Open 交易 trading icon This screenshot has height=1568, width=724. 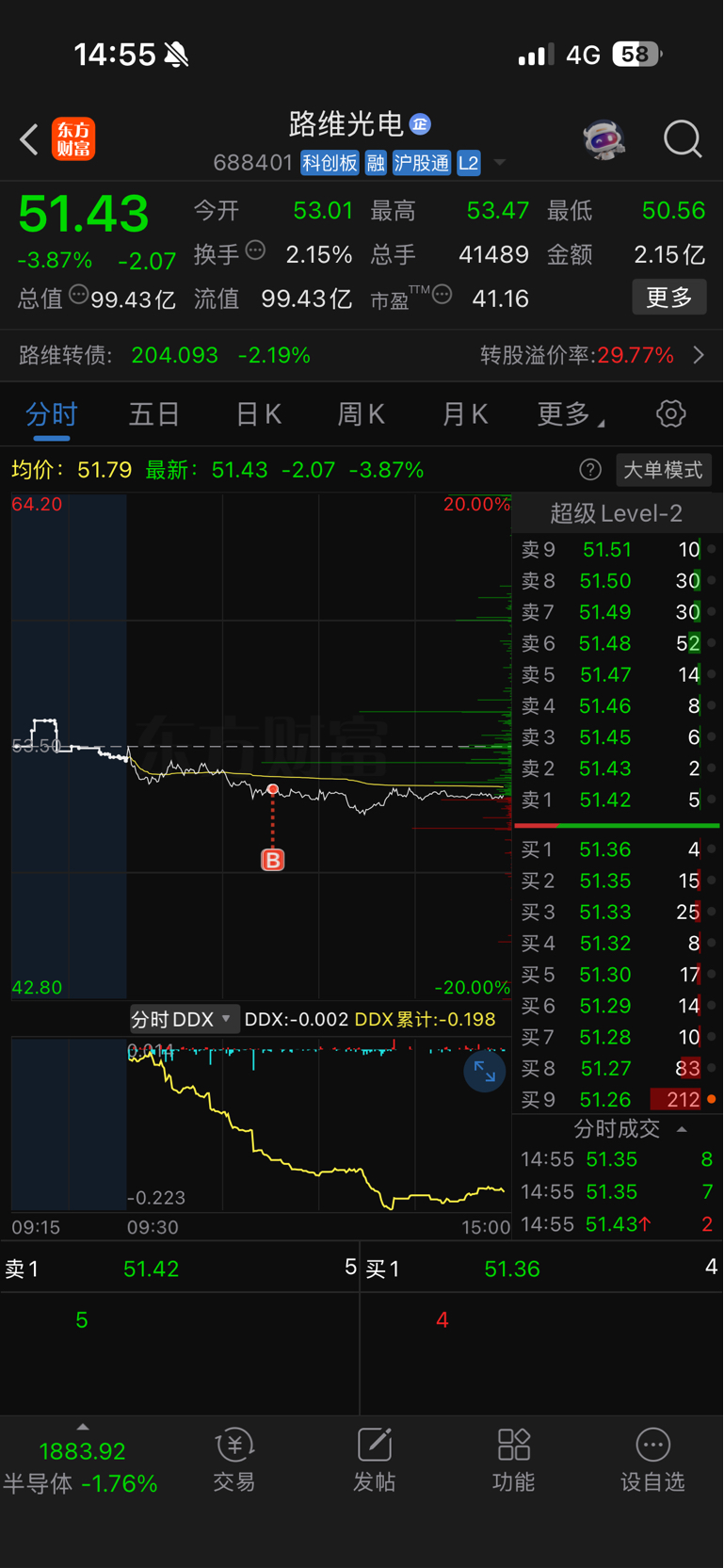coord(234,1460)
